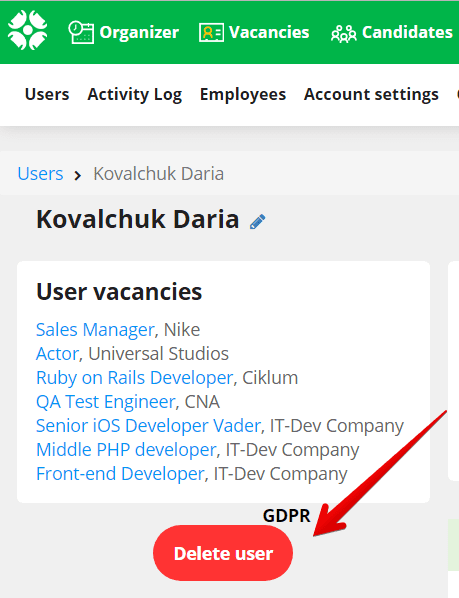Open the Account settings tab
Screen dimensions: 459x598
371,95
